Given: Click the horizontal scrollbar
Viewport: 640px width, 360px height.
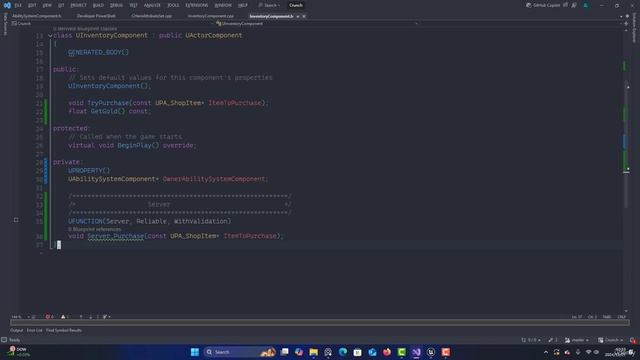Looking at the screenshot, I should coord(320,322).
